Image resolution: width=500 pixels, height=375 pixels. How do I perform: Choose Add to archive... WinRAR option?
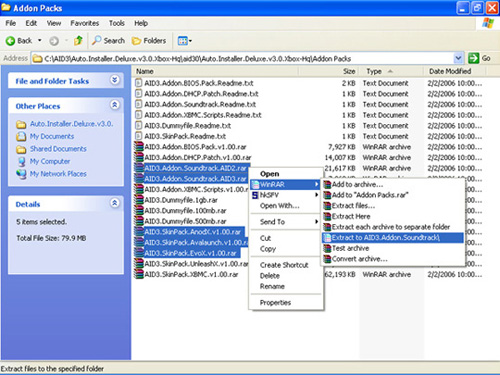click(x=393, y=184)
